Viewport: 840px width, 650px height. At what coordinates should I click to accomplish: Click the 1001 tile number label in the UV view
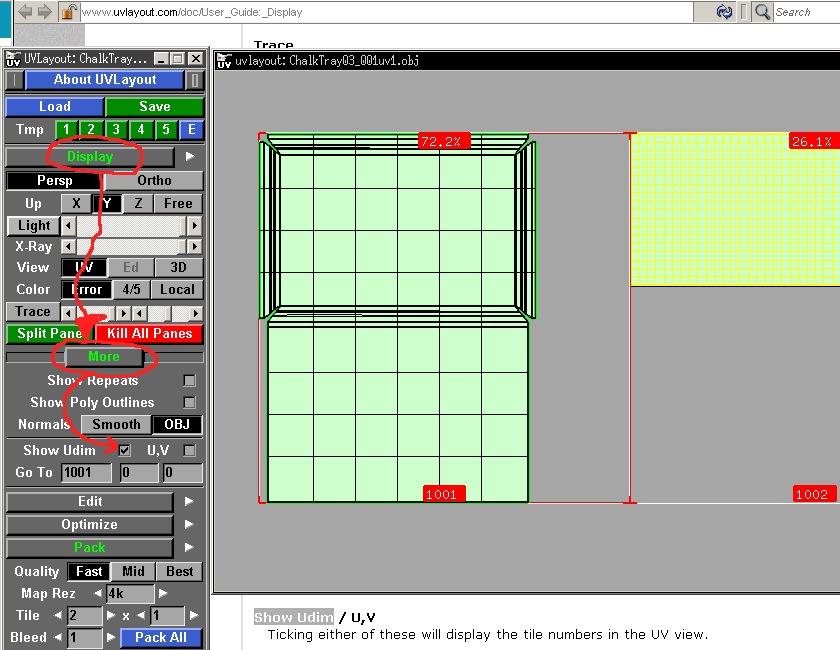point(444,494)
